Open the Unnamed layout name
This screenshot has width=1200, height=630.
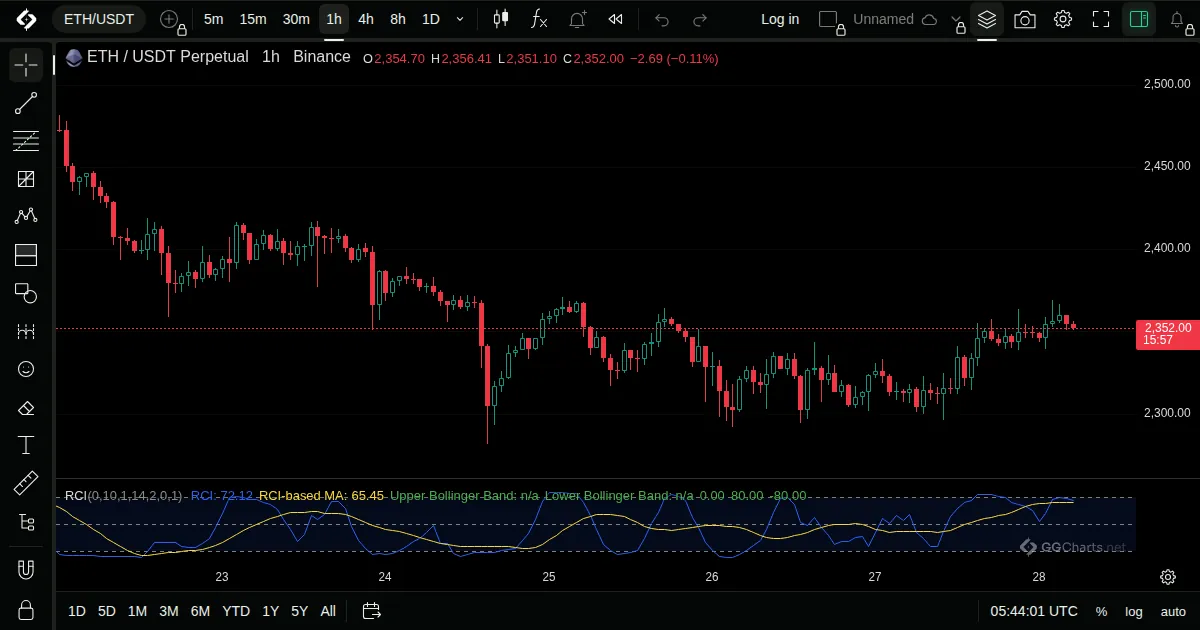[883, 19]
